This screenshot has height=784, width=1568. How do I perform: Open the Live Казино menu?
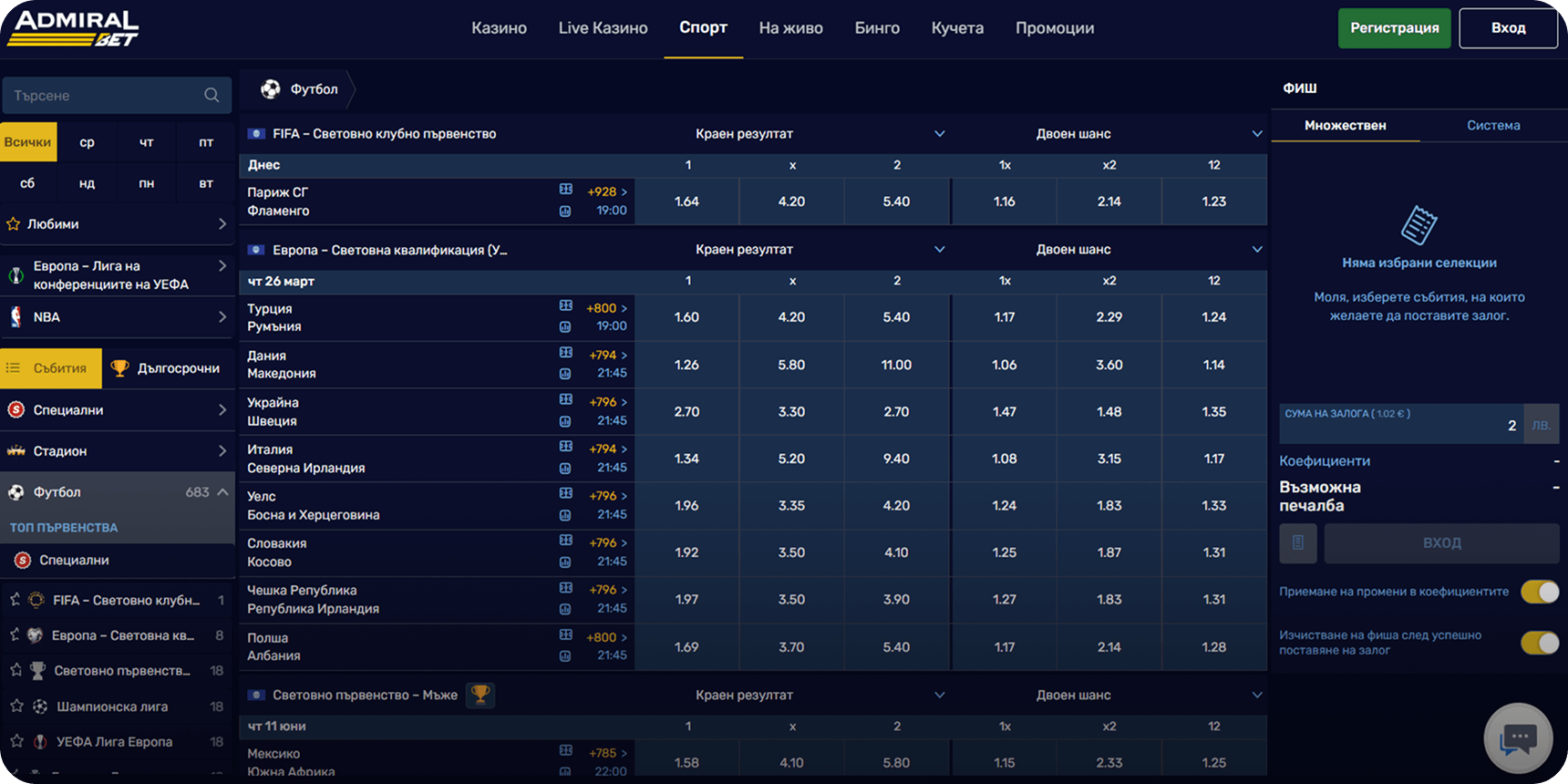[603, 28]
